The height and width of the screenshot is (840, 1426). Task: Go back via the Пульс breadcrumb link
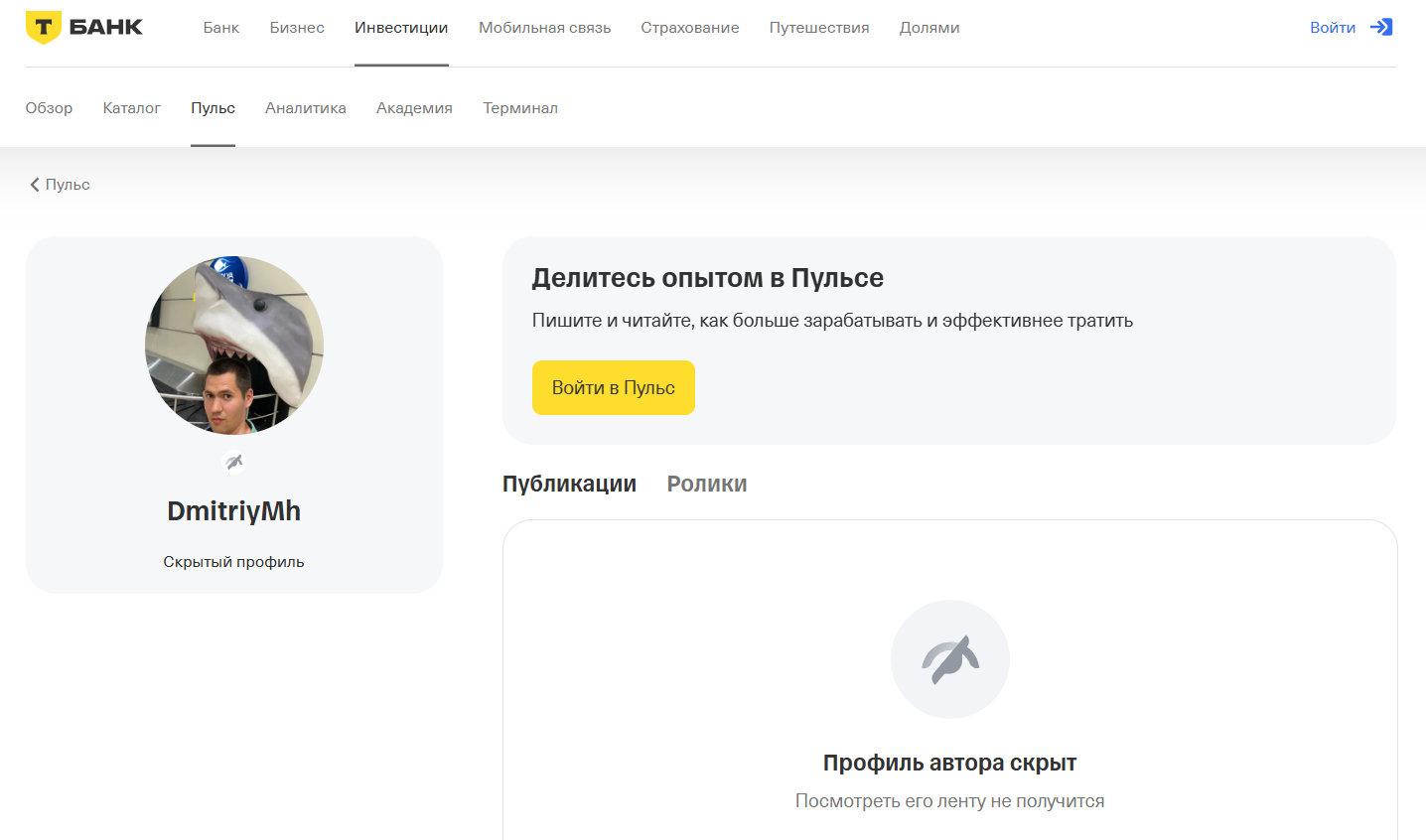(68, 185)
